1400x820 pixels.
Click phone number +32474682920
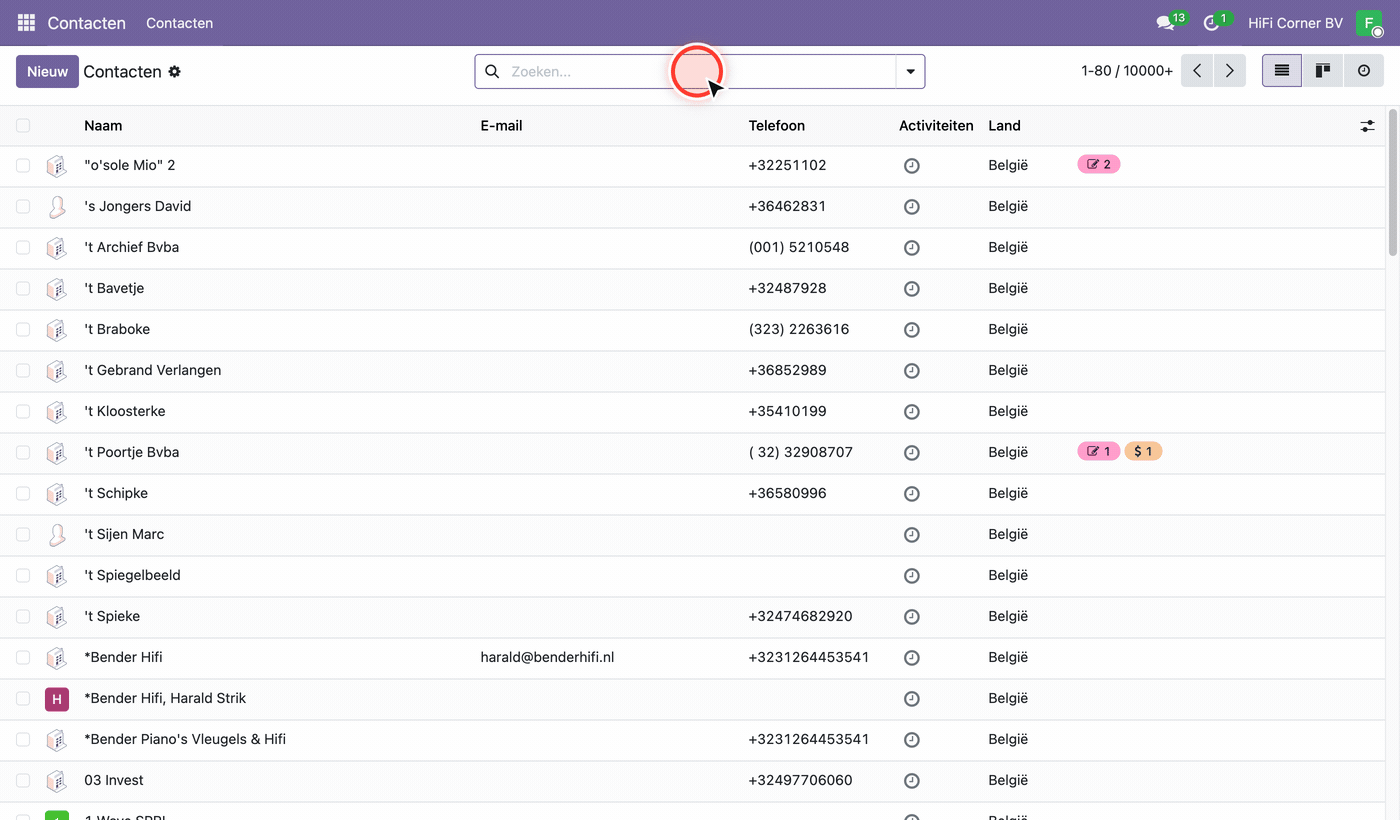[800, 616]
